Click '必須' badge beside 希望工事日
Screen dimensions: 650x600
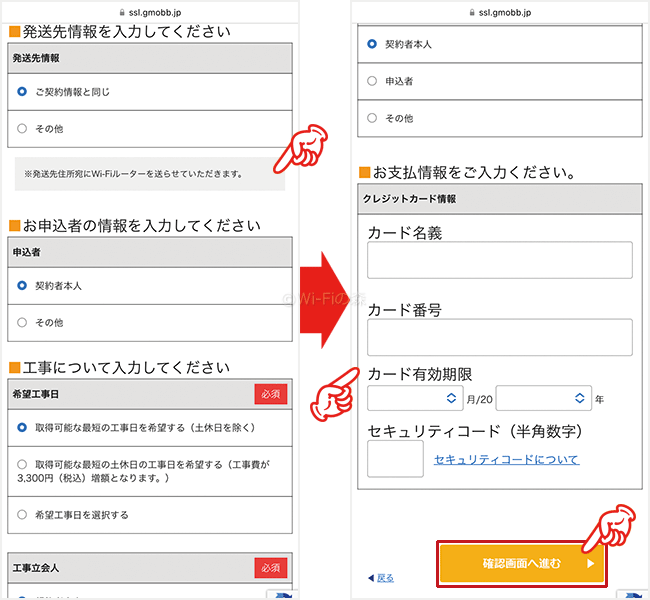point(271,394)
